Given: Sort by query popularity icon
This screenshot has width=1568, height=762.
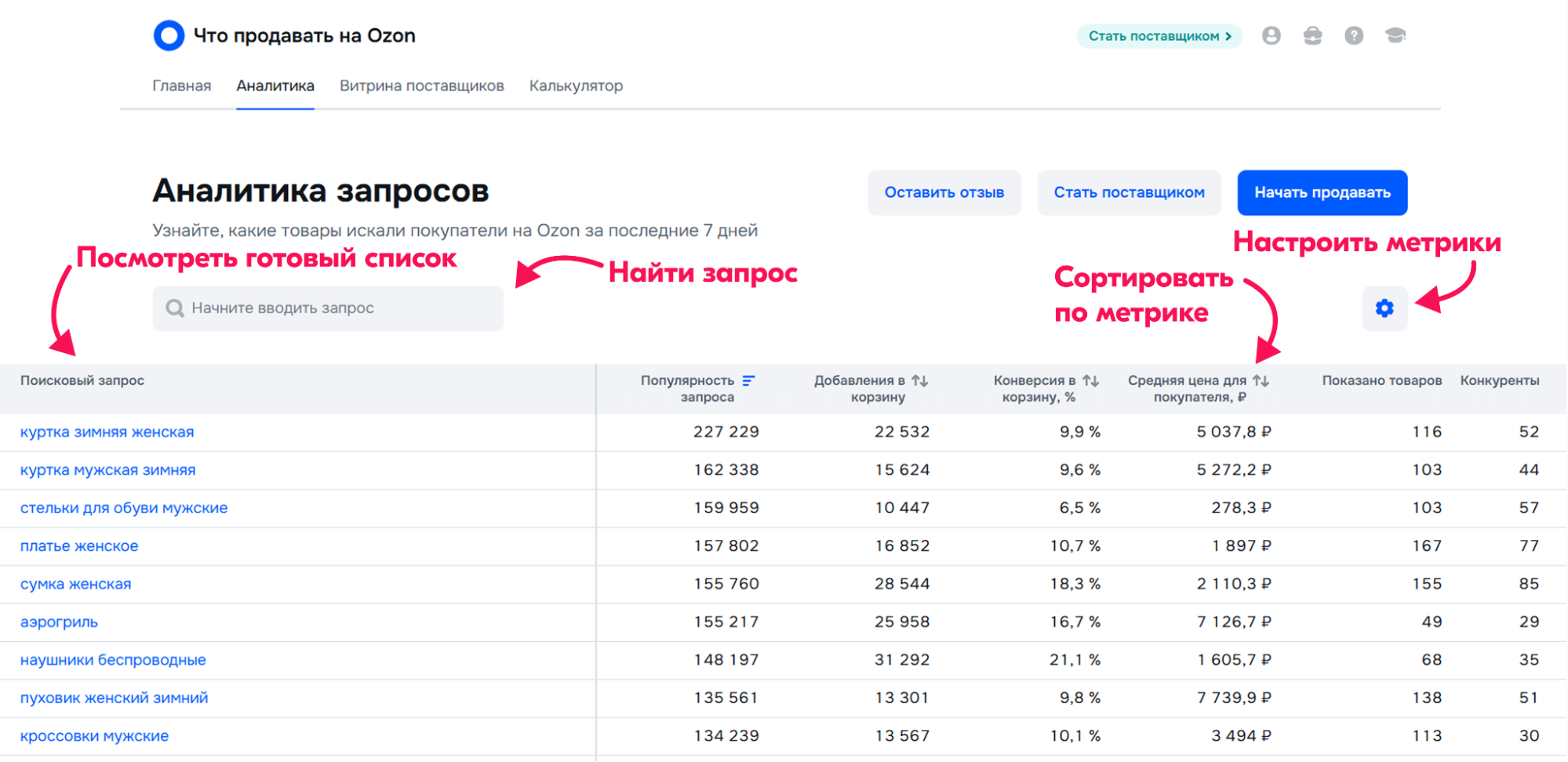Looking at the screenshot, I should (x=749, y=381).
